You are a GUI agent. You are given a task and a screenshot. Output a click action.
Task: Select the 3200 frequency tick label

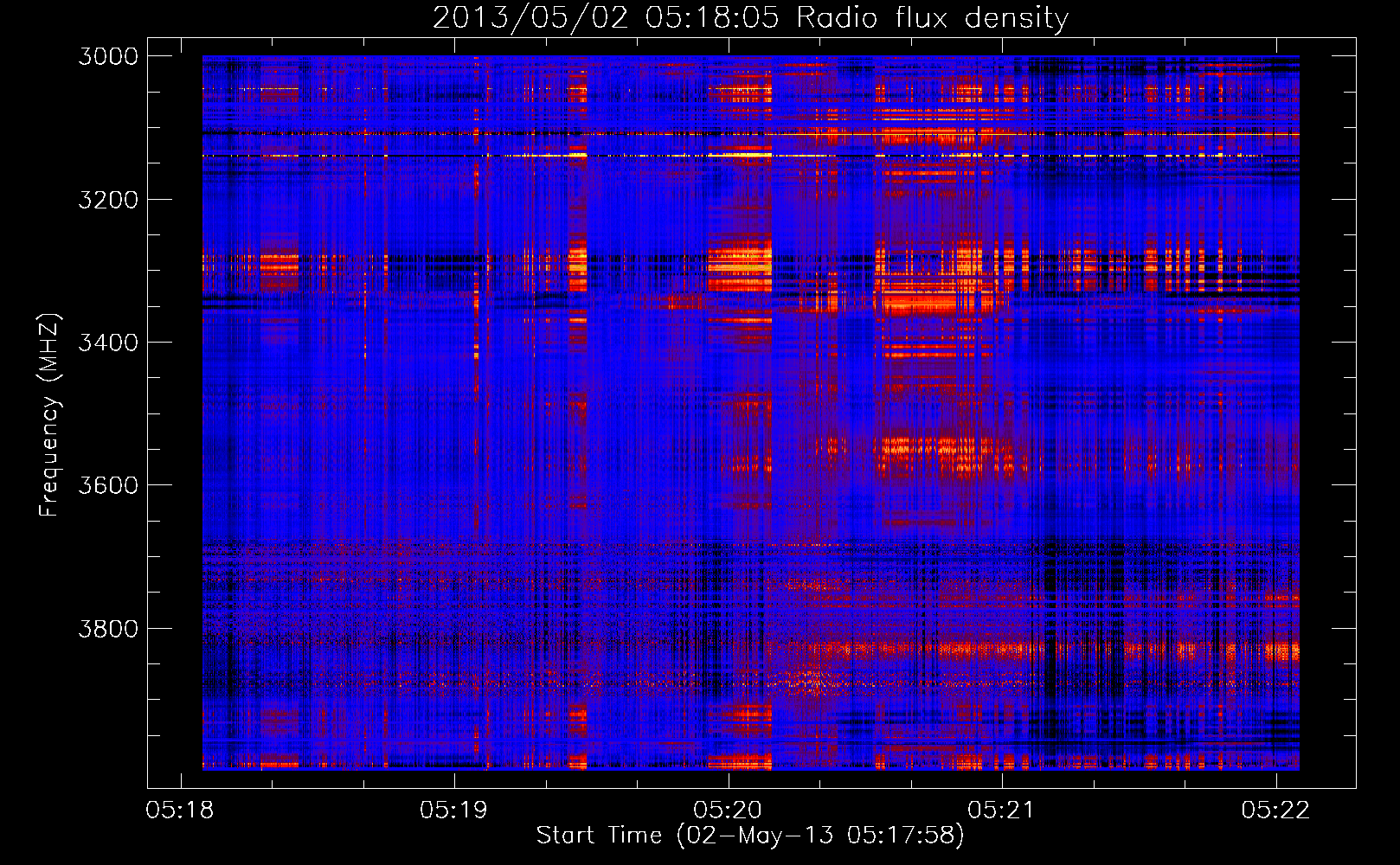[108, 199]
